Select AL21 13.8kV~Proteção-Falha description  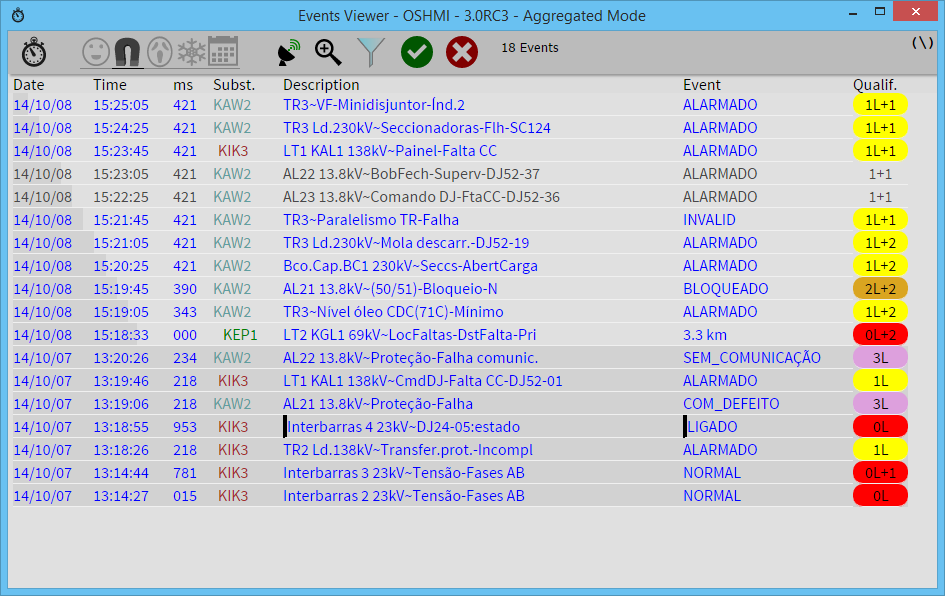378,404
